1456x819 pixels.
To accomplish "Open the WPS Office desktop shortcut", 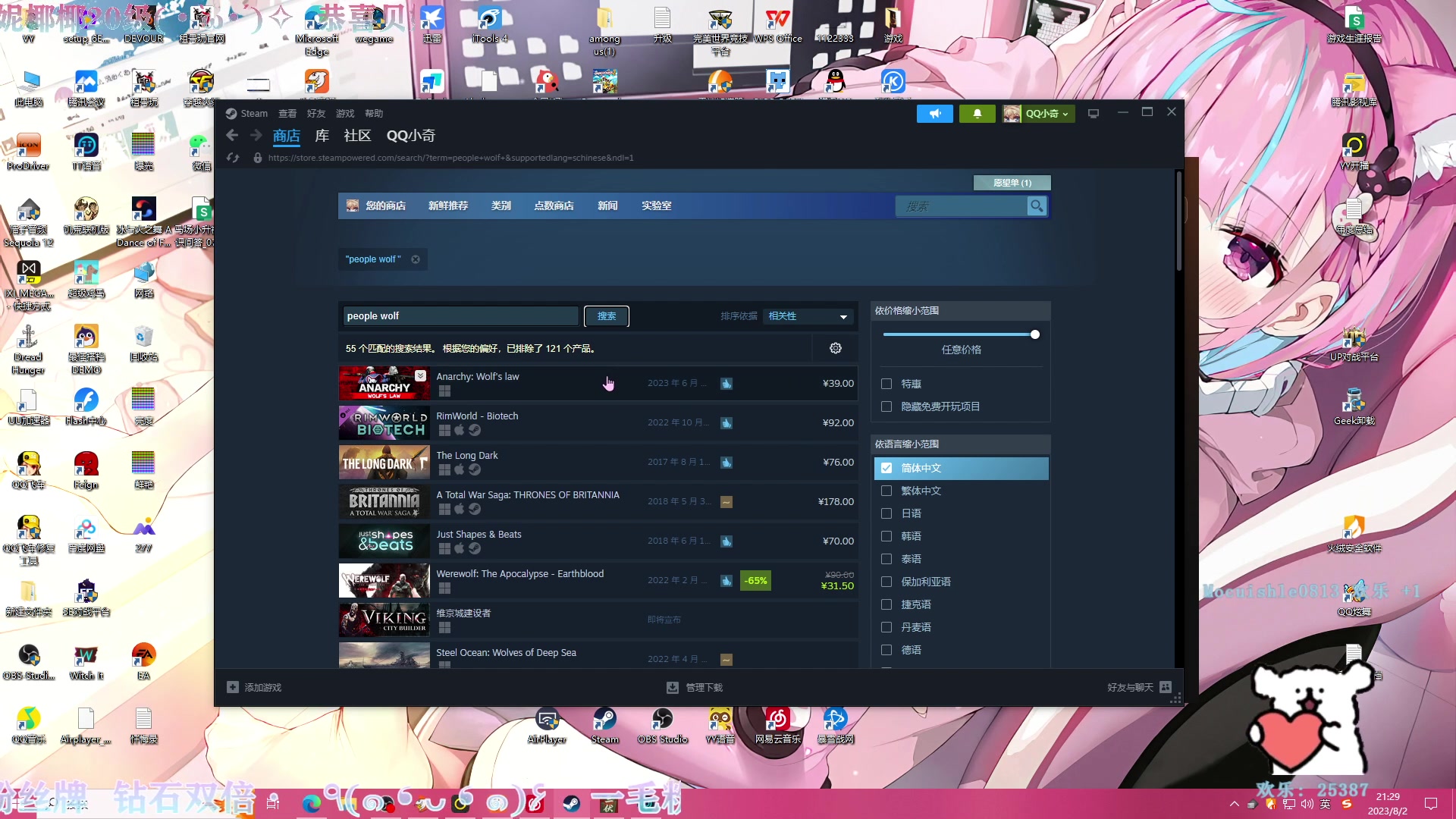I will [x=777, y=24].
